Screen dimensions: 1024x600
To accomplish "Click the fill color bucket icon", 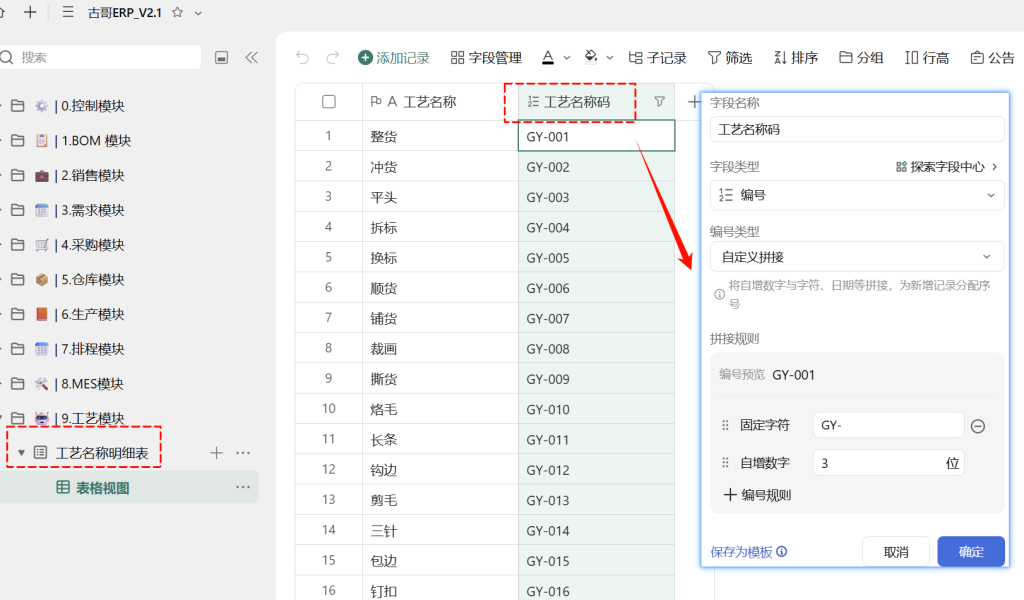I will pyautogui.click(x=591, y=57).
